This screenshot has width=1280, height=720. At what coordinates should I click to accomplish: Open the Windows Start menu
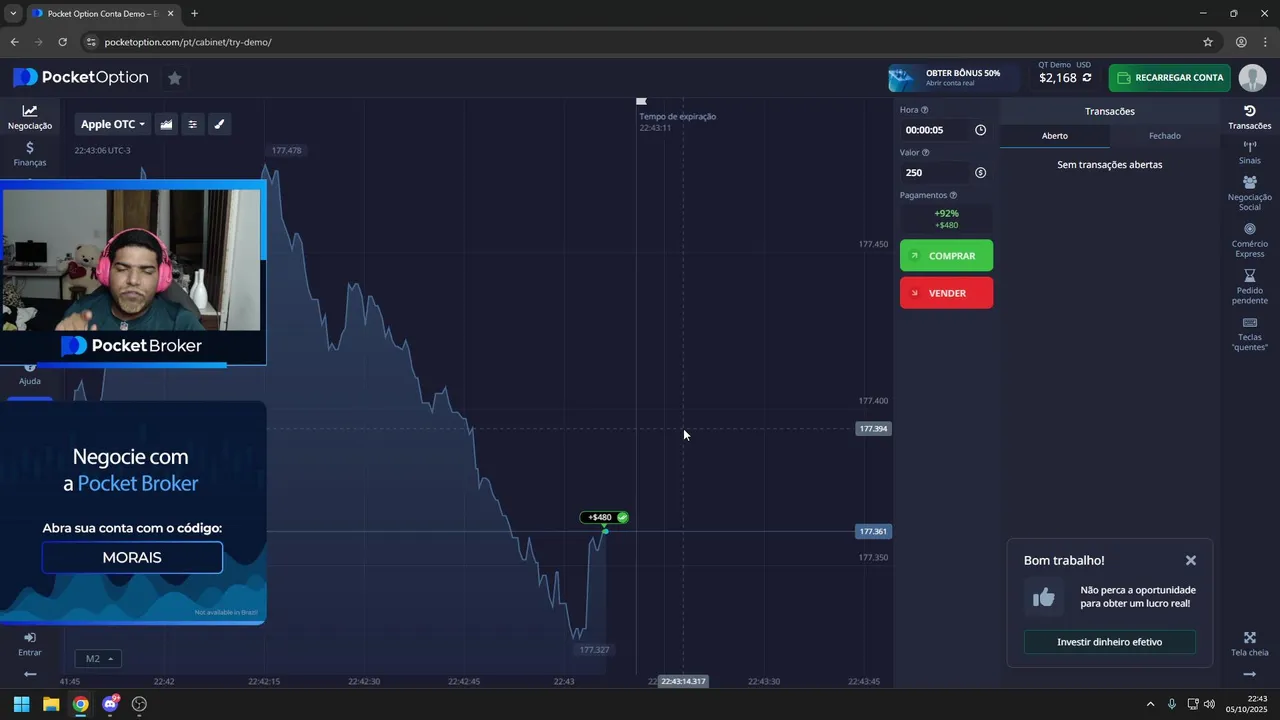(21, 704)
